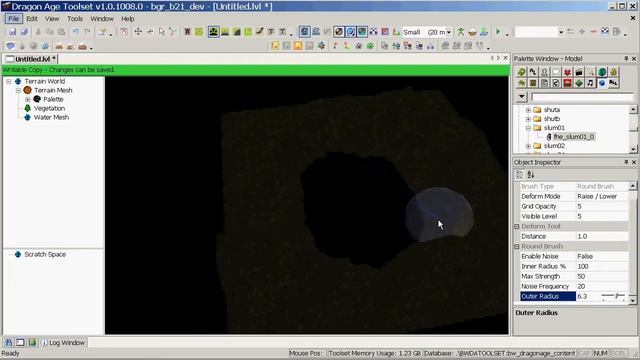
Task: Toggle the highlighted blue view button before the black circle
Action: pos(304,32)
